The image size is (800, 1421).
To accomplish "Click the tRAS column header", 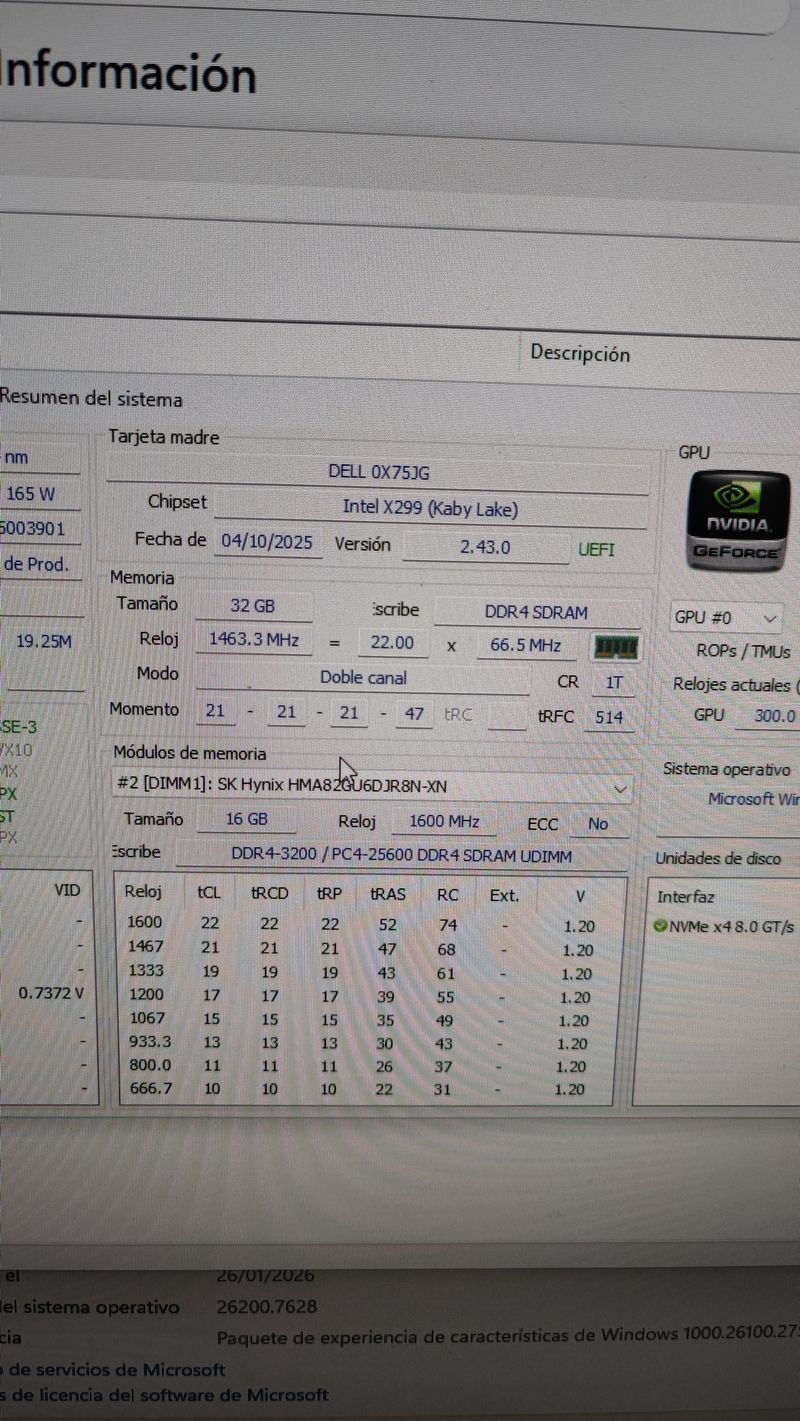I will (x=387, y=895).
